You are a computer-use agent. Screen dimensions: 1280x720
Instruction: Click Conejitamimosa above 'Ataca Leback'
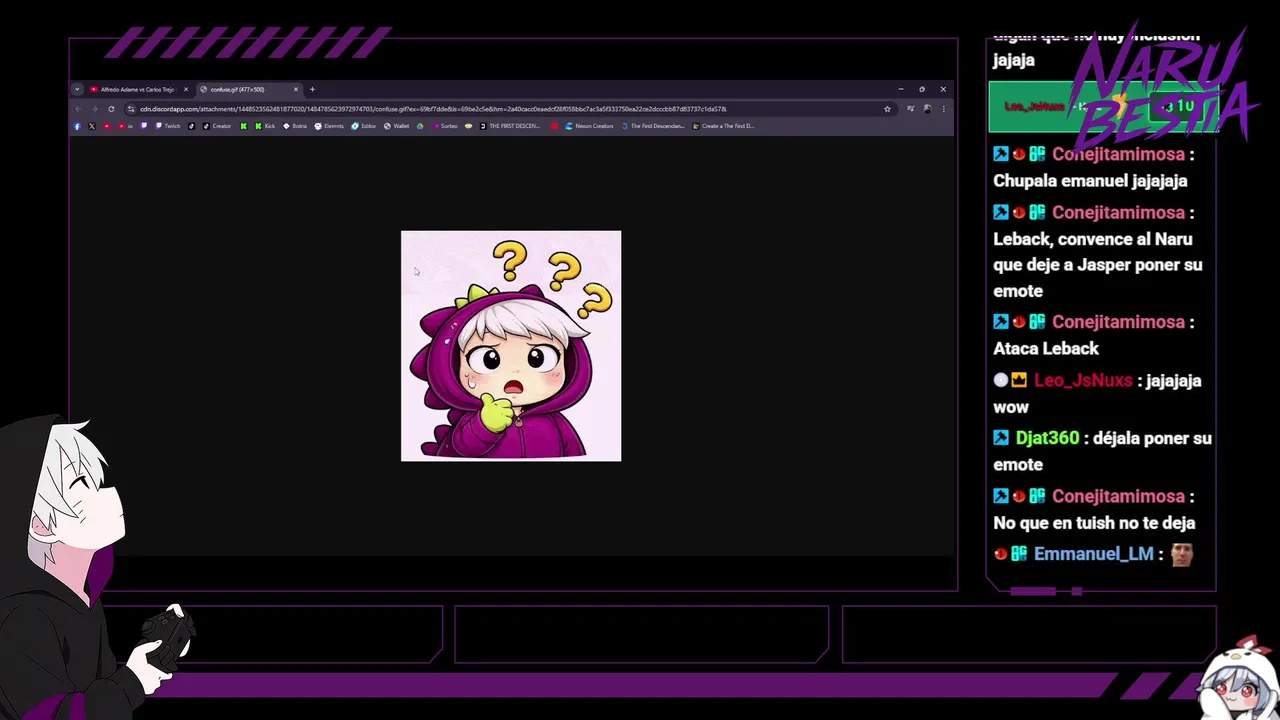pyautogui.click(x=1118, y=322)
